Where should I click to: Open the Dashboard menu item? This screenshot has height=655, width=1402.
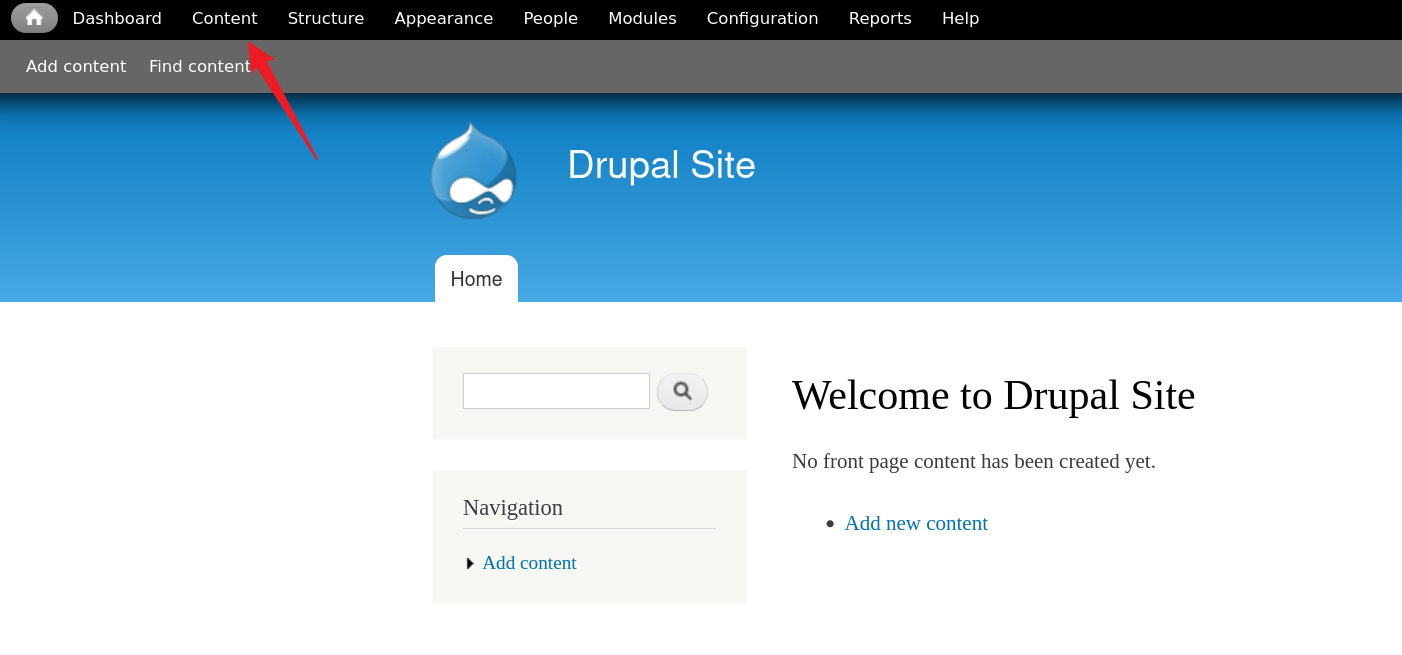click(117, 18)
